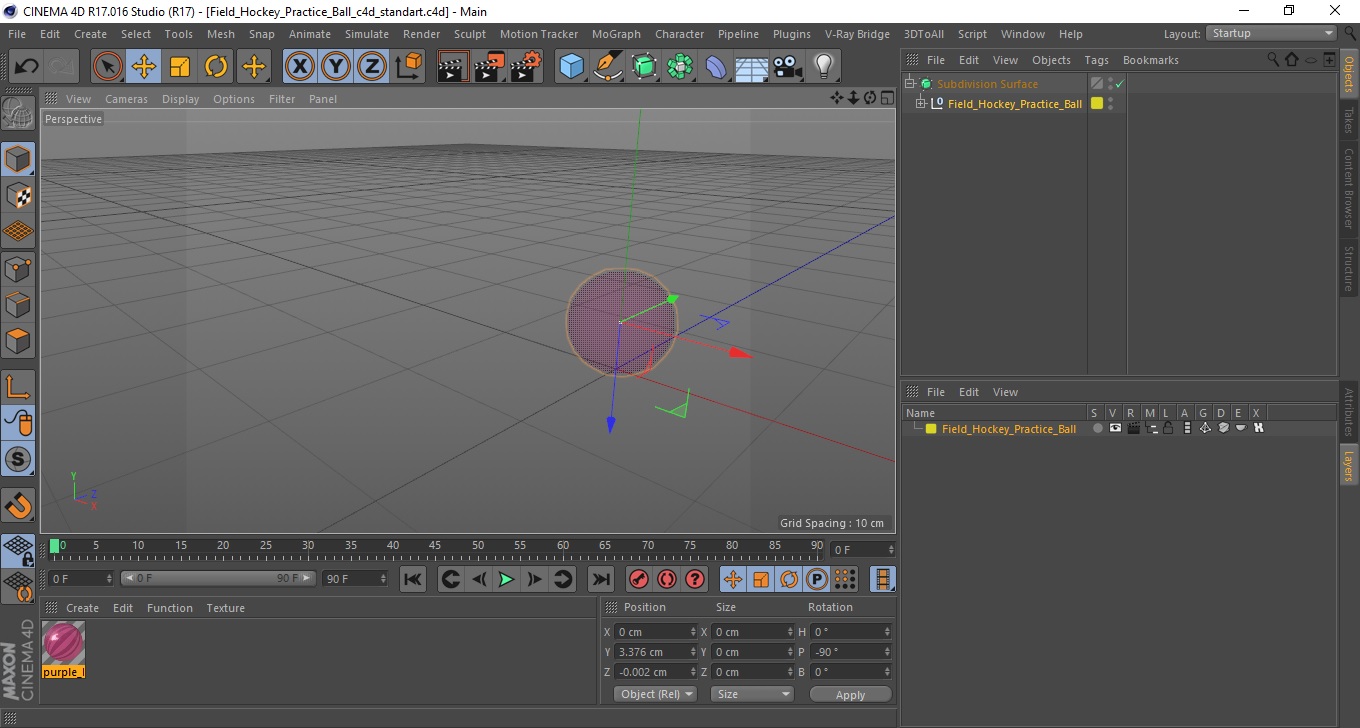Click timeline ruler at frame 45
The height and width of the screenshot is (728, 1360).
pos(435,547)
